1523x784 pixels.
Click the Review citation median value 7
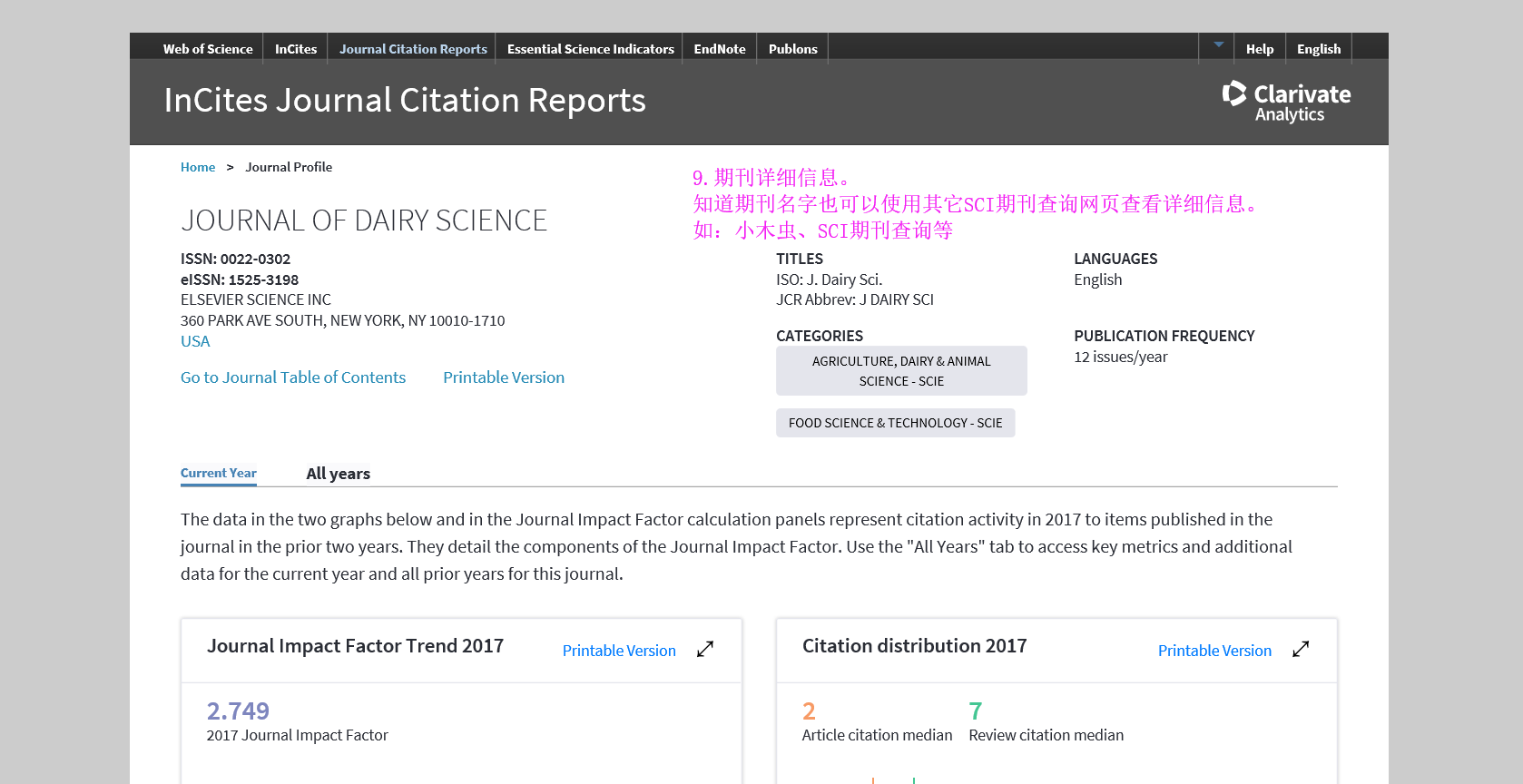point(976,710)
